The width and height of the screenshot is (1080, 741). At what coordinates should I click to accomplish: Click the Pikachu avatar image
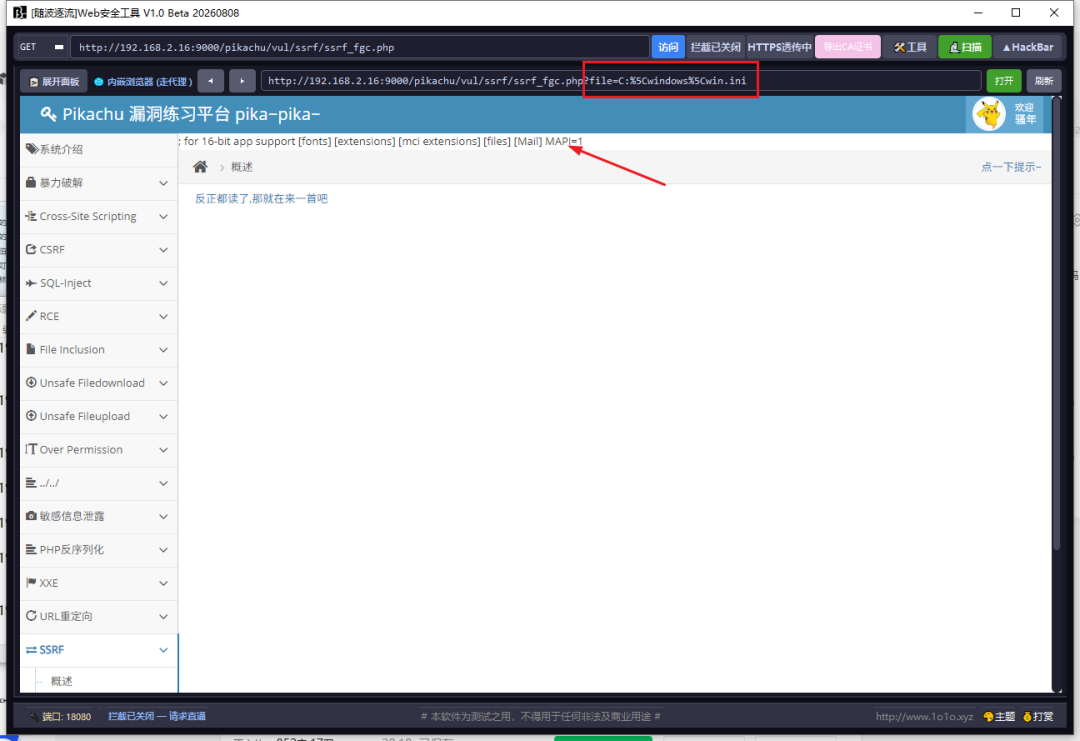click(x=989, y=114)
